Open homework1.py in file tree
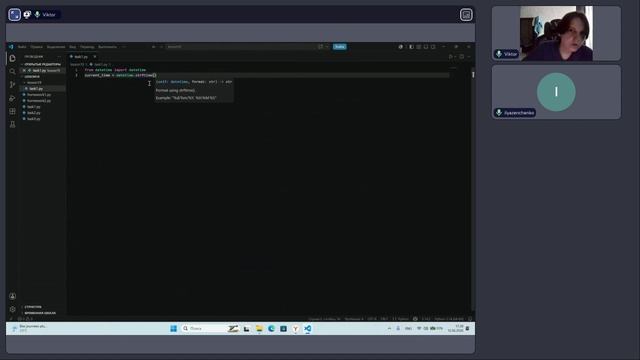This screenshot has width=640, height=360. pos(39,95)
